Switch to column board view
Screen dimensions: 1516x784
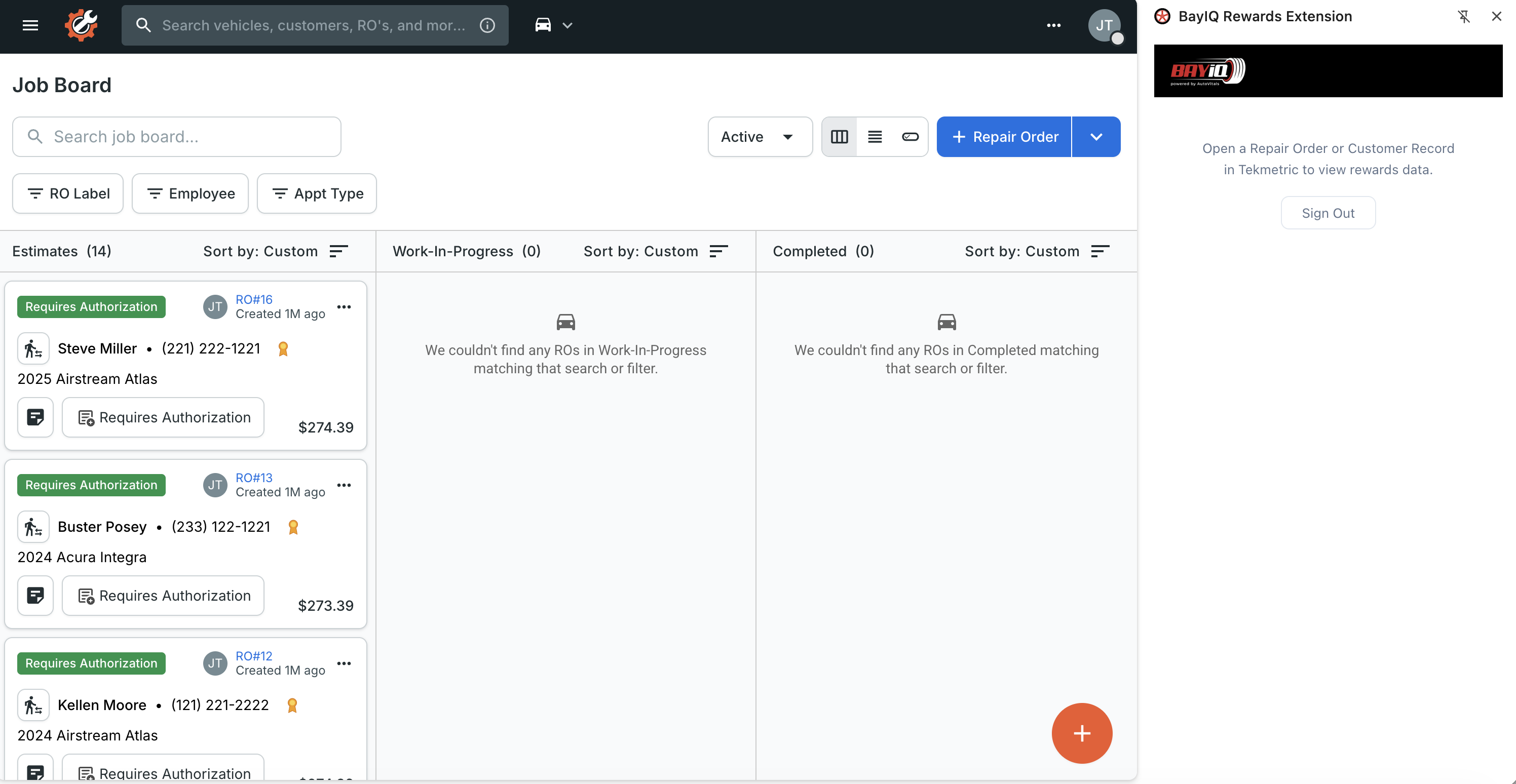[x=839, y=136]
